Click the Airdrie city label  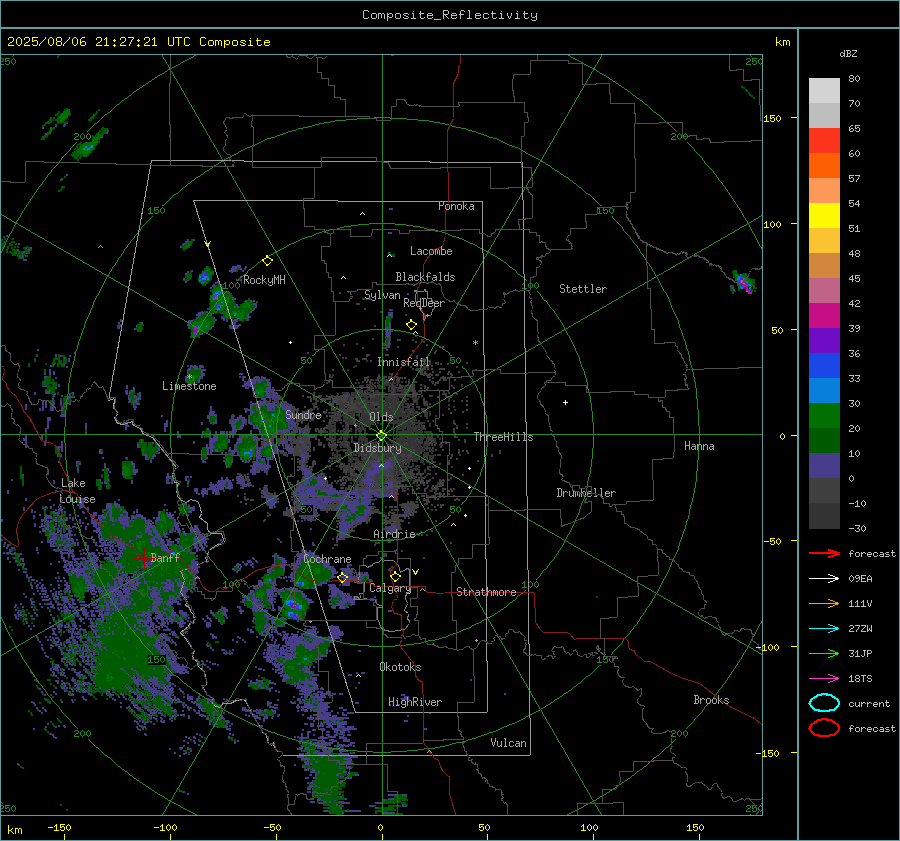(x=394, y=534)
